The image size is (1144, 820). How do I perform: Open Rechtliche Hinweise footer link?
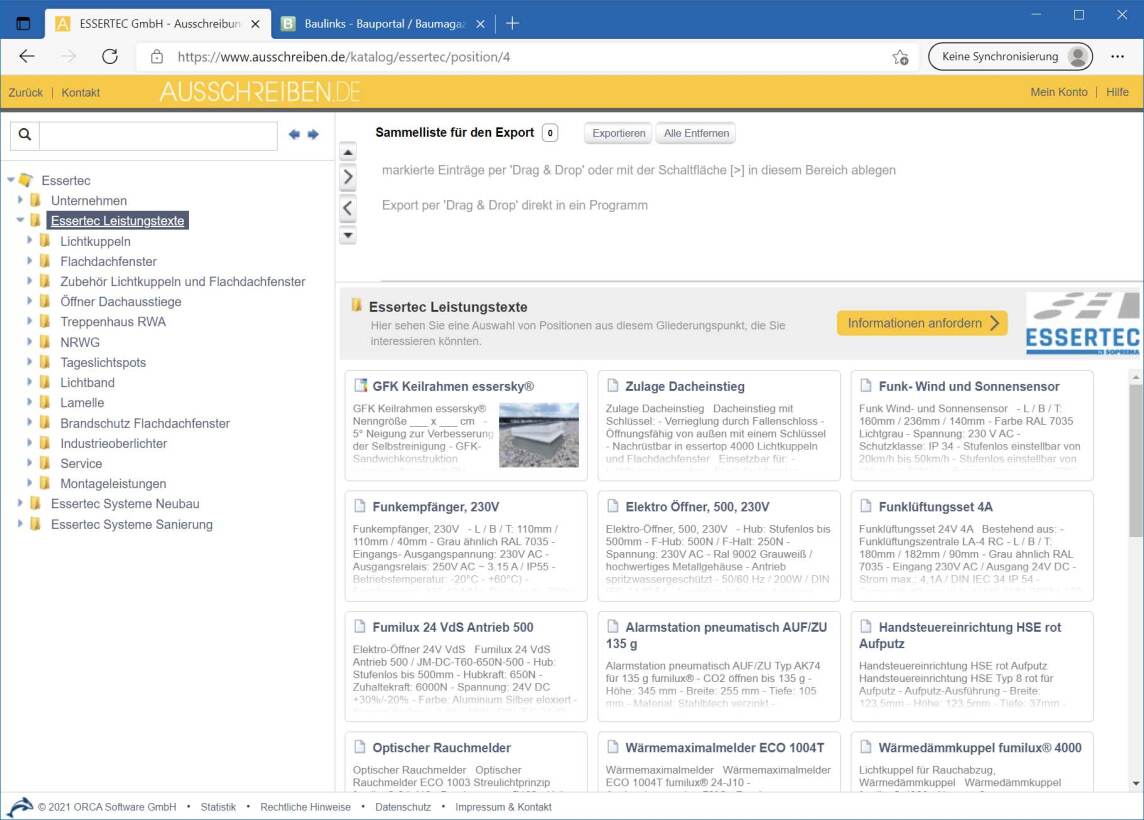(x=305, y=807)
